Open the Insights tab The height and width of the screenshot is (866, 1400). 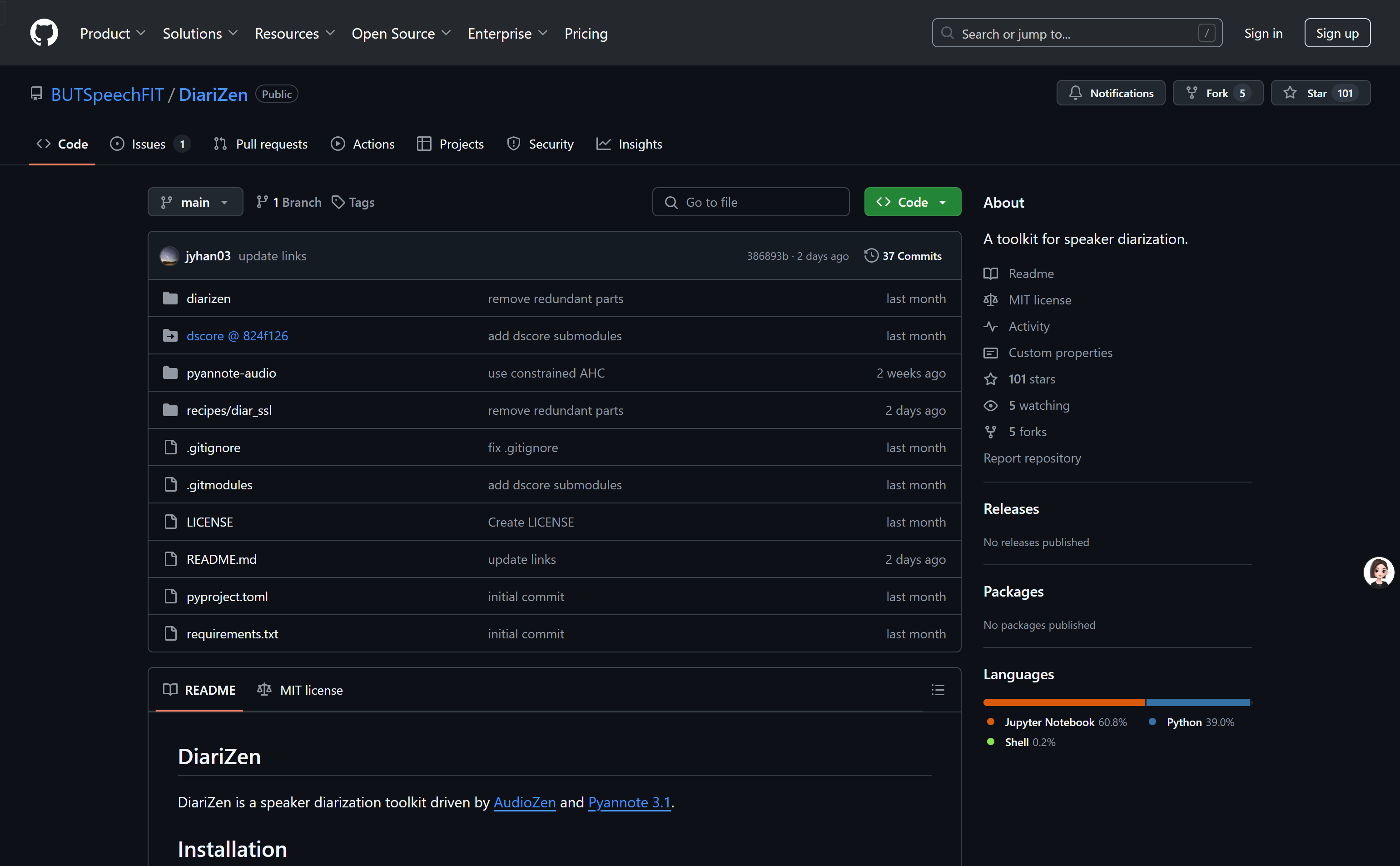[629, 144]
